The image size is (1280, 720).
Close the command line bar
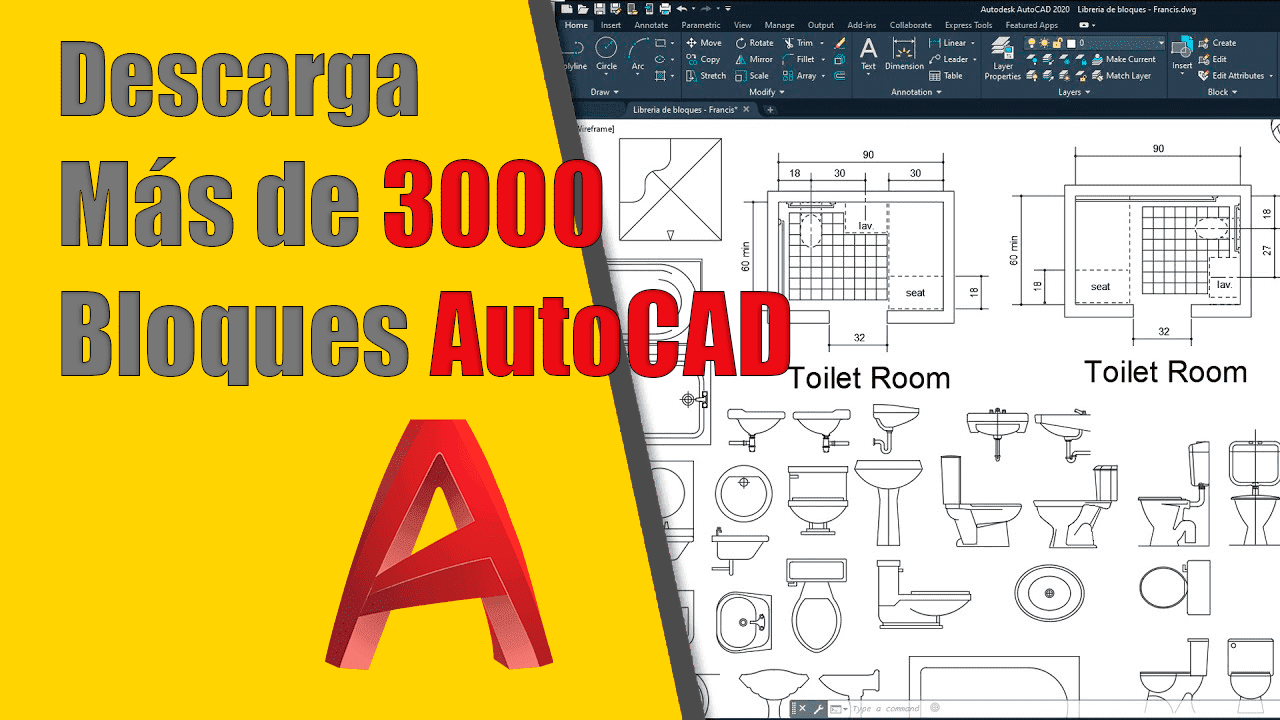pos(803,708)
